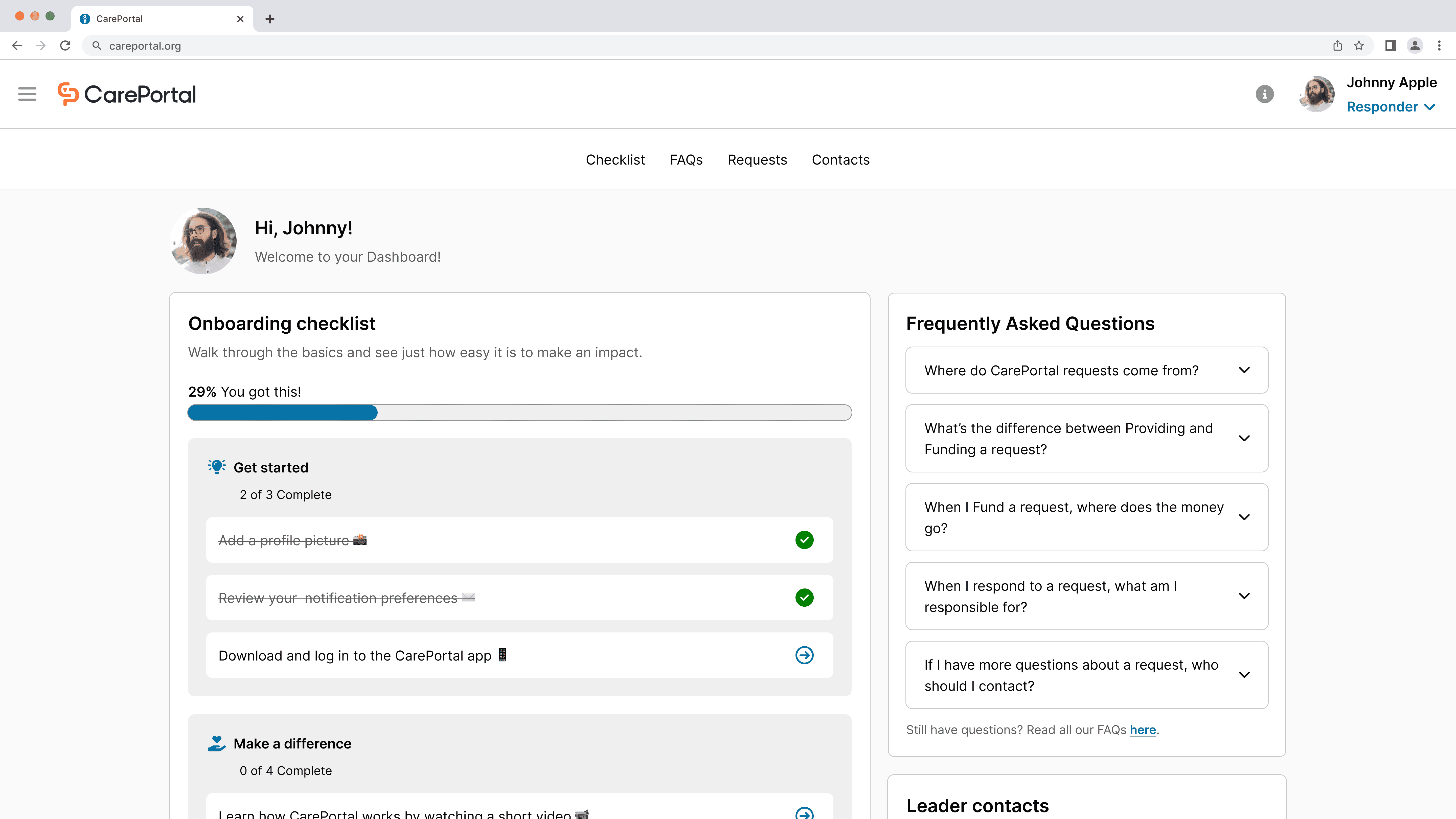
Task: Click the short video checklist item arrow
Action: (x=804, y=814)
